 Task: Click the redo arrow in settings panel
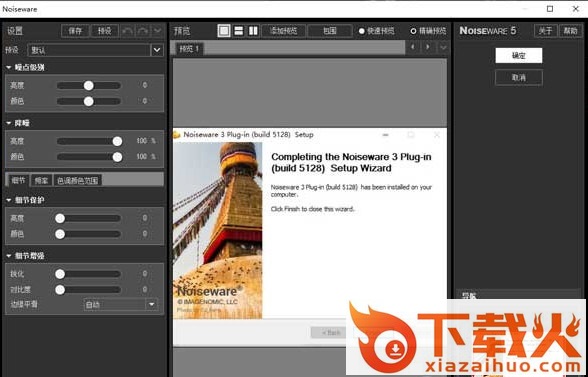coord(142,31)
